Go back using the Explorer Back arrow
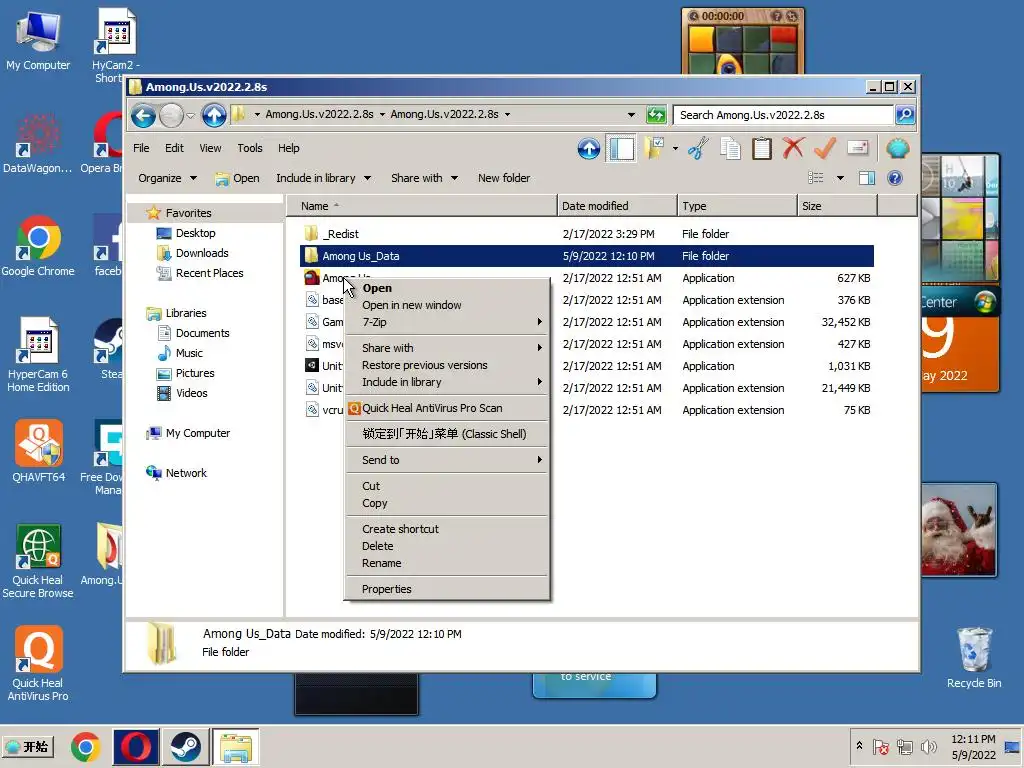Screen dimensions: 1024x768 (143, 116)
